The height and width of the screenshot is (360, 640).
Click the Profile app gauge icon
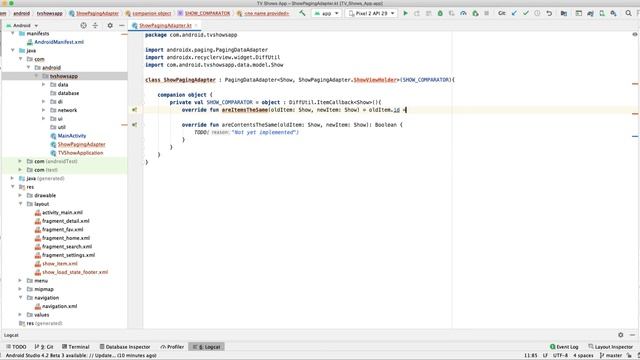click(x=463, y=13)
